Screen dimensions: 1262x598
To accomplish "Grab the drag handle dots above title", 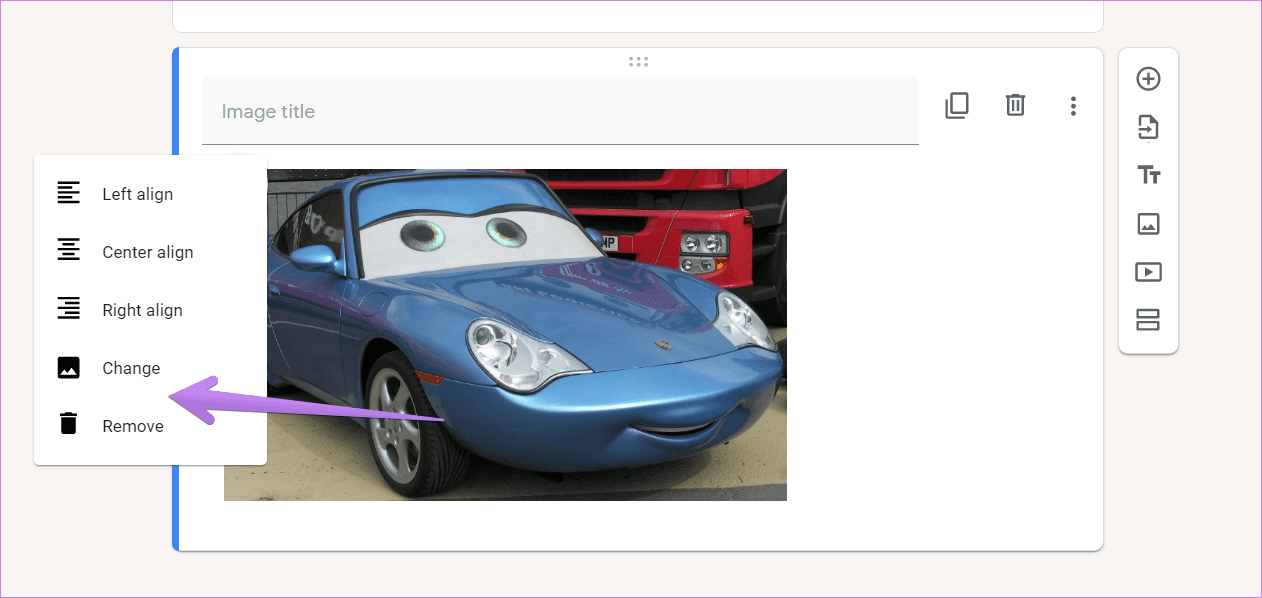I will point(639,61).
